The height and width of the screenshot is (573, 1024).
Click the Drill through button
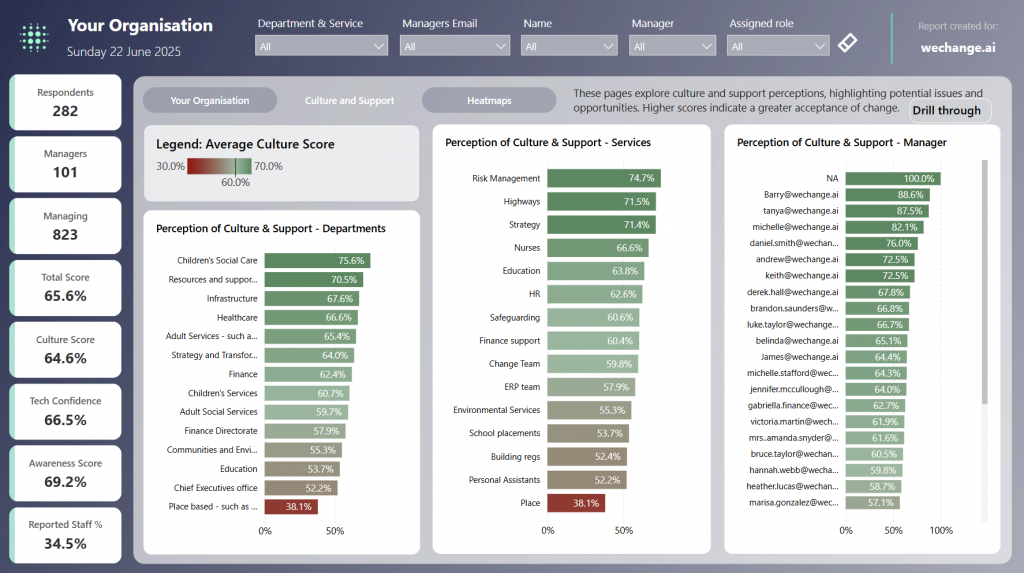(x=946, y=111)
